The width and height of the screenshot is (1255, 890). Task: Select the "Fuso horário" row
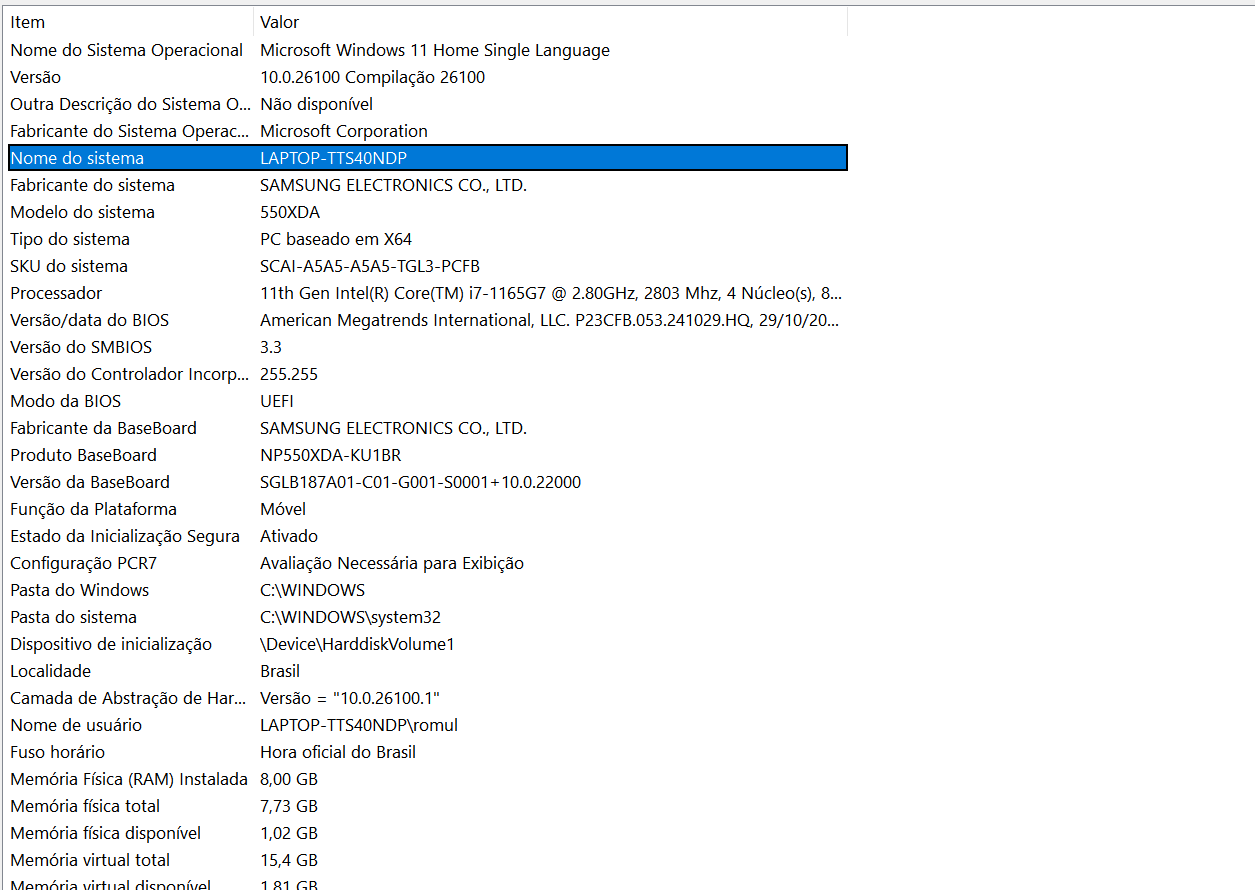pos(428,752)
